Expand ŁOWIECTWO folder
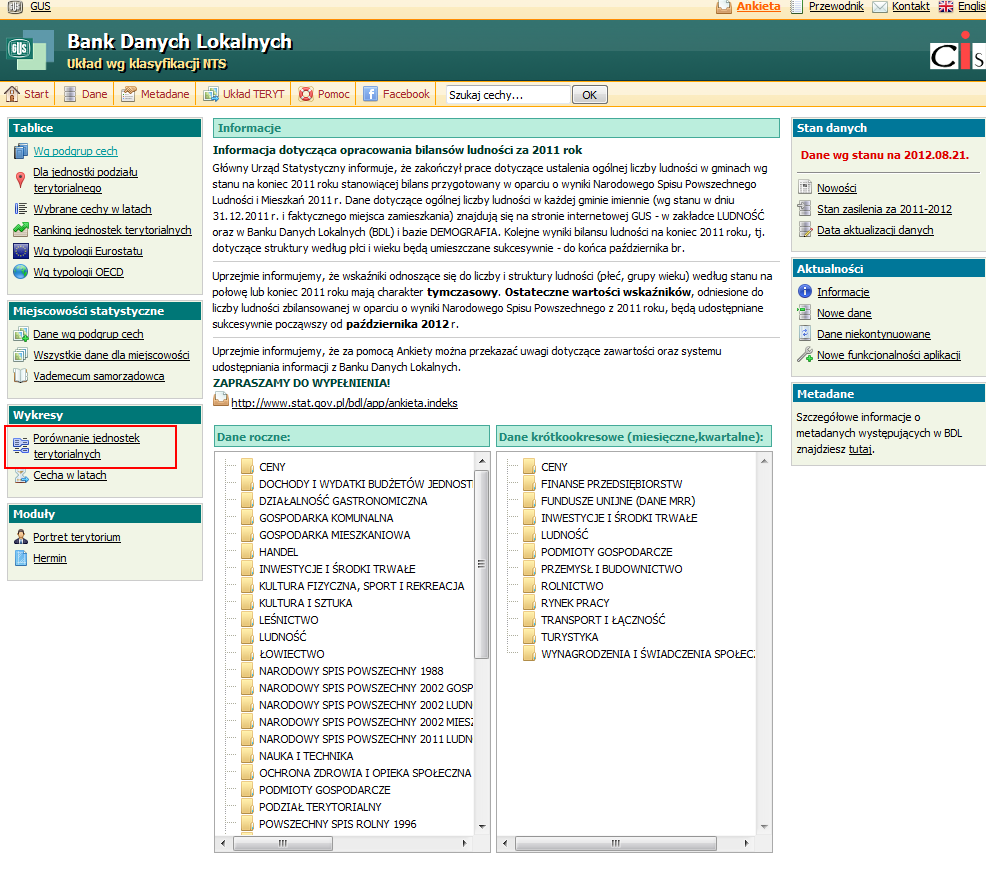This screenshot has width=986, height=885. [247, 654]
